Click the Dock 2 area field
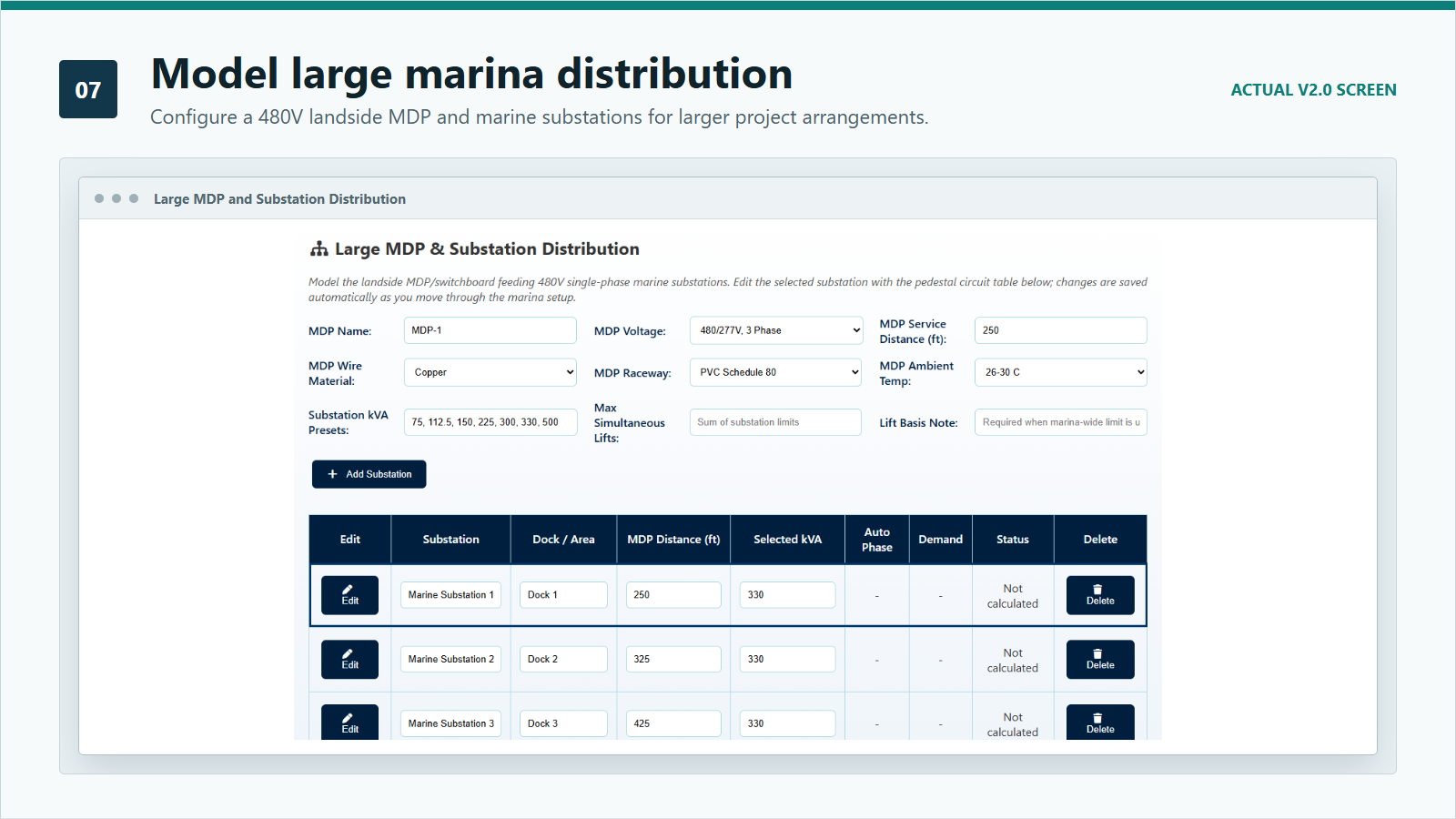This screenshot has height=819, width=1456. (x=563, y=659)
